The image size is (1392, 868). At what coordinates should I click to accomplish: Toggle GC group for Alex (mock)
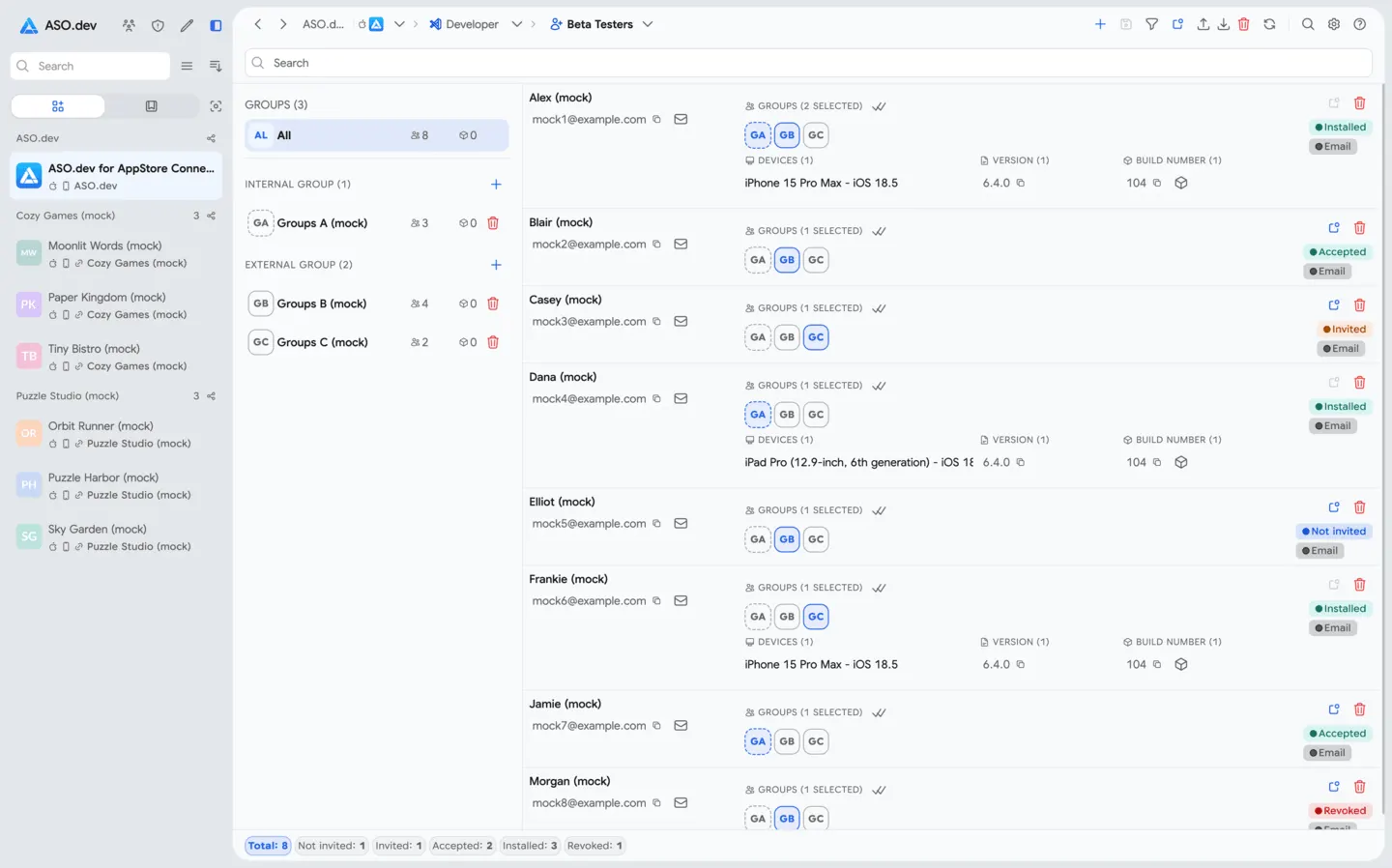click(x=816, y=135)
